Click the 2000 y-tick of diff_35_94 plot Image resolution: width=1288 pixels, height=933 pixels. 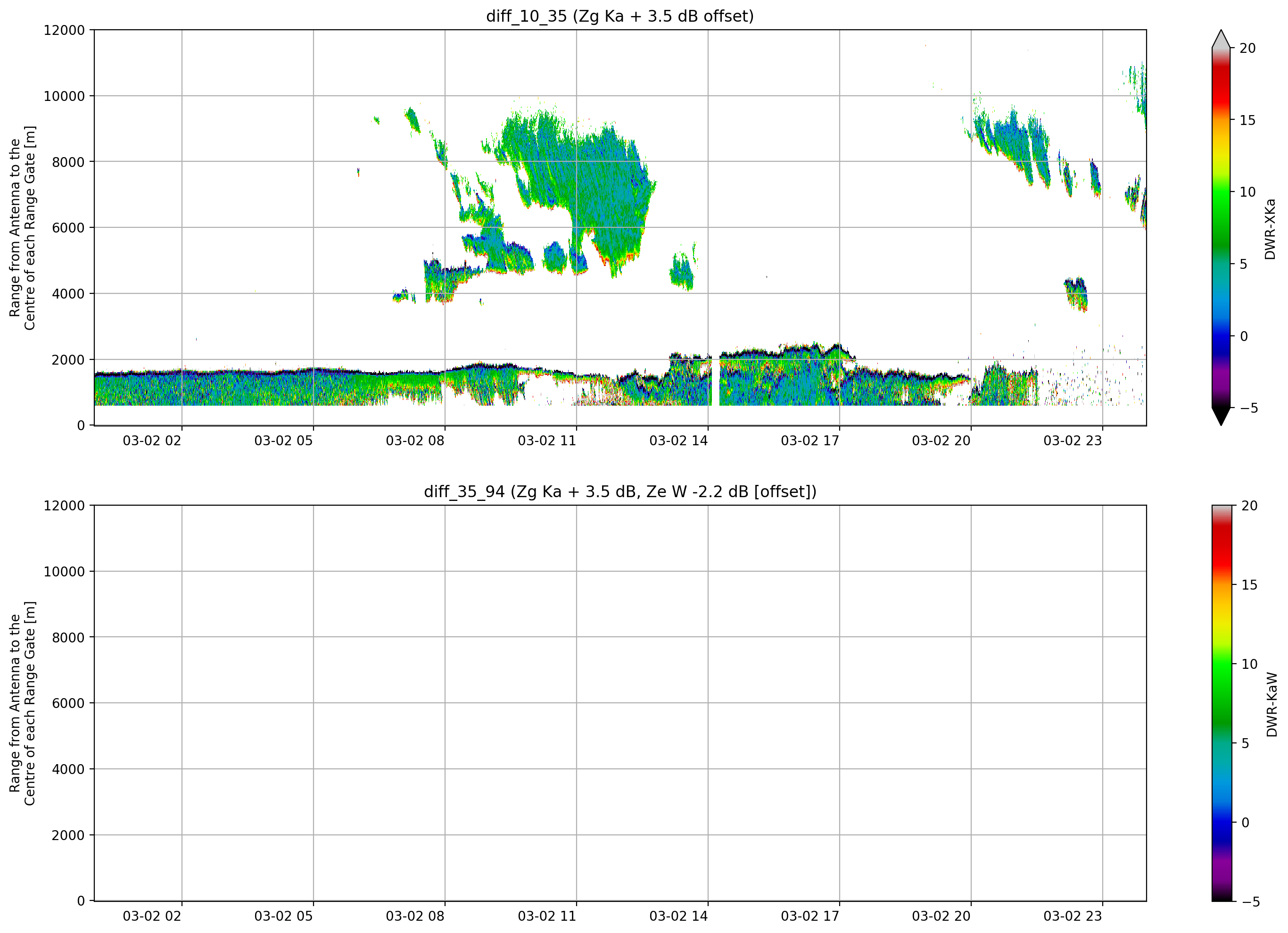(68, 835)
